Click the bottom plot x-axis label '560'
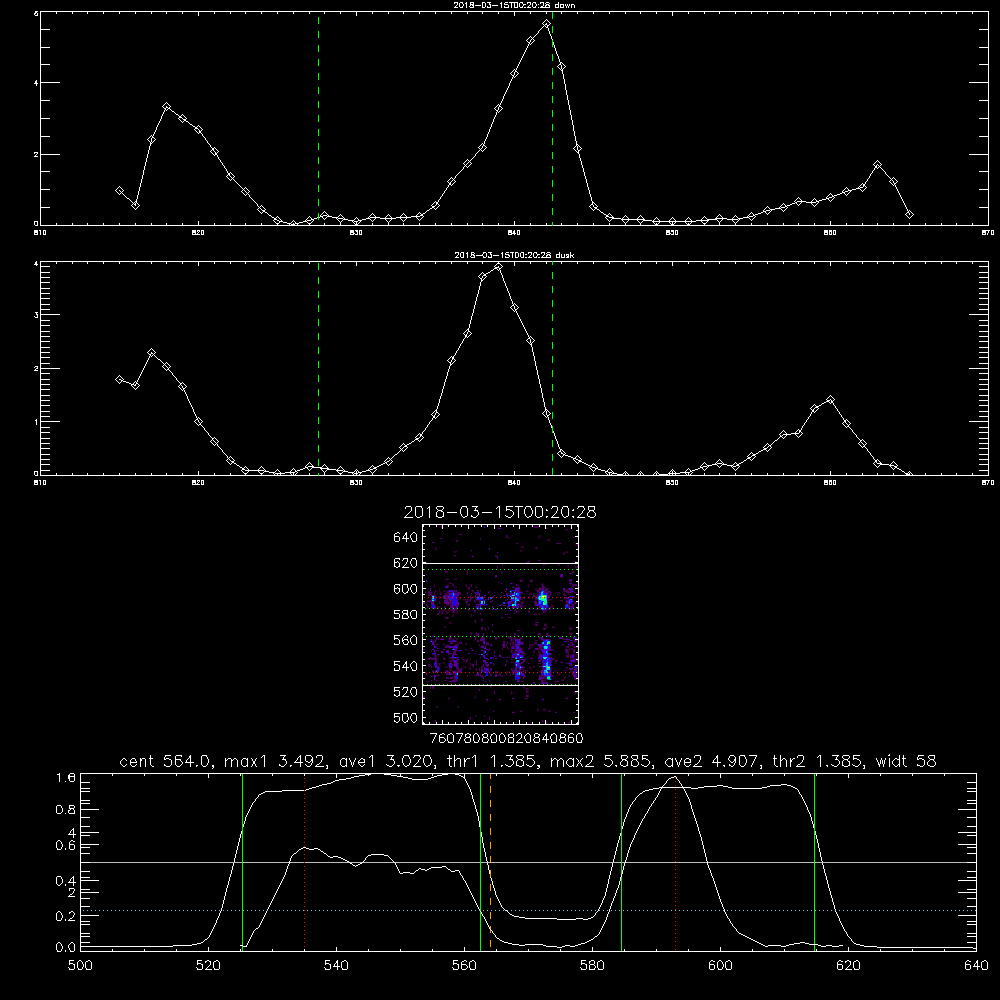Viewport: 1000px width, 1000px height. [464, 966]
